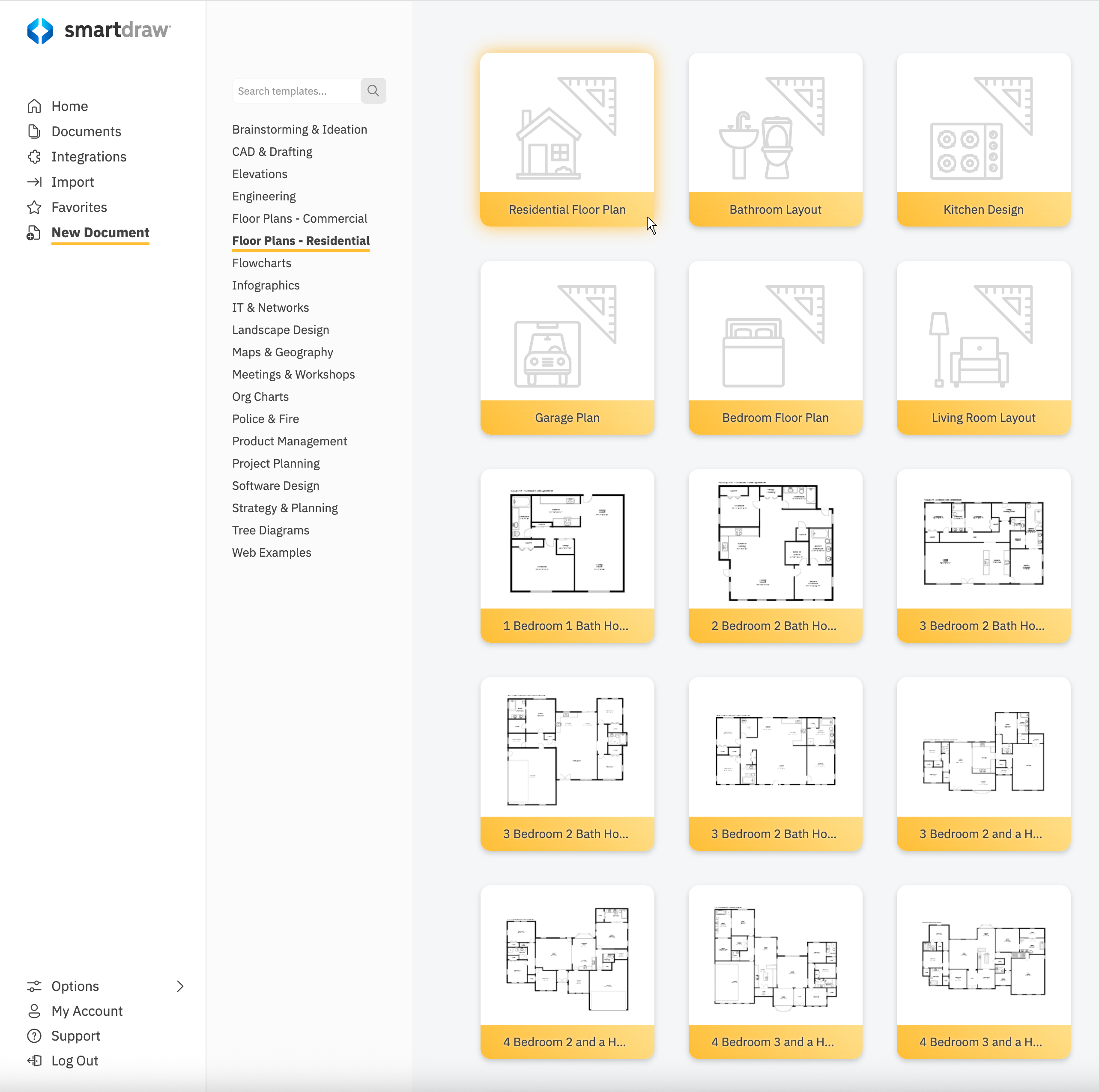Switch to Floor Plans - Commercial category

pos(300,218)
